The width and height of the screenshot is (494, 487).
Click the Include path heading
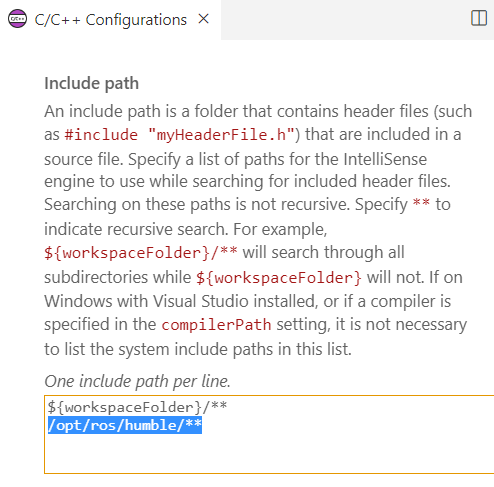coord(91,83)
